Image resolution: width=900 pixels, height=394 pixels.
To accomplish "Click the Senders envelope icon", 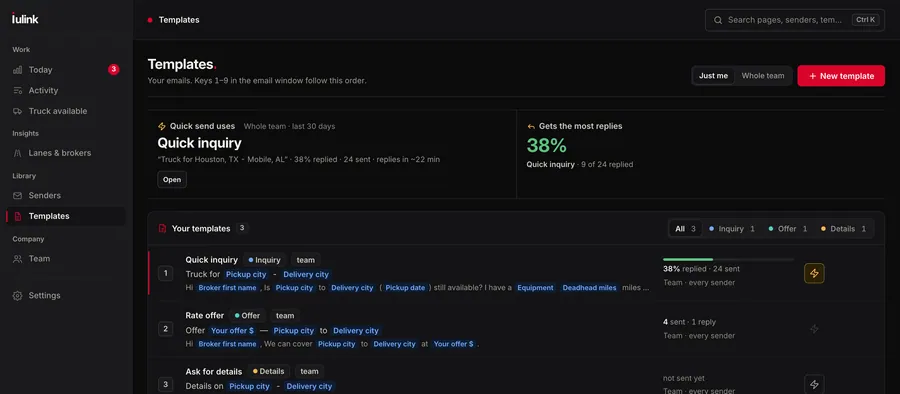I will pos(18,196).
